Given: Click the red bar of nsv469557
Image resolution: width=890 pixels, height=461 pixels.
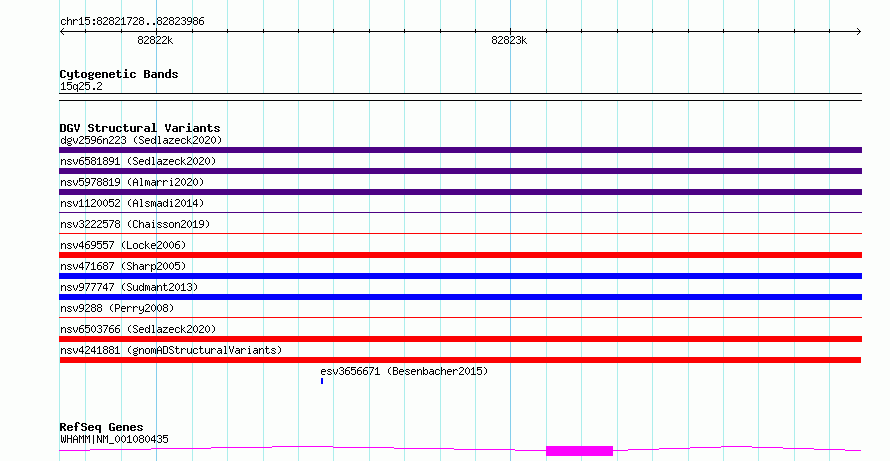Looking at the screenshot, I should tap(460, 255).
